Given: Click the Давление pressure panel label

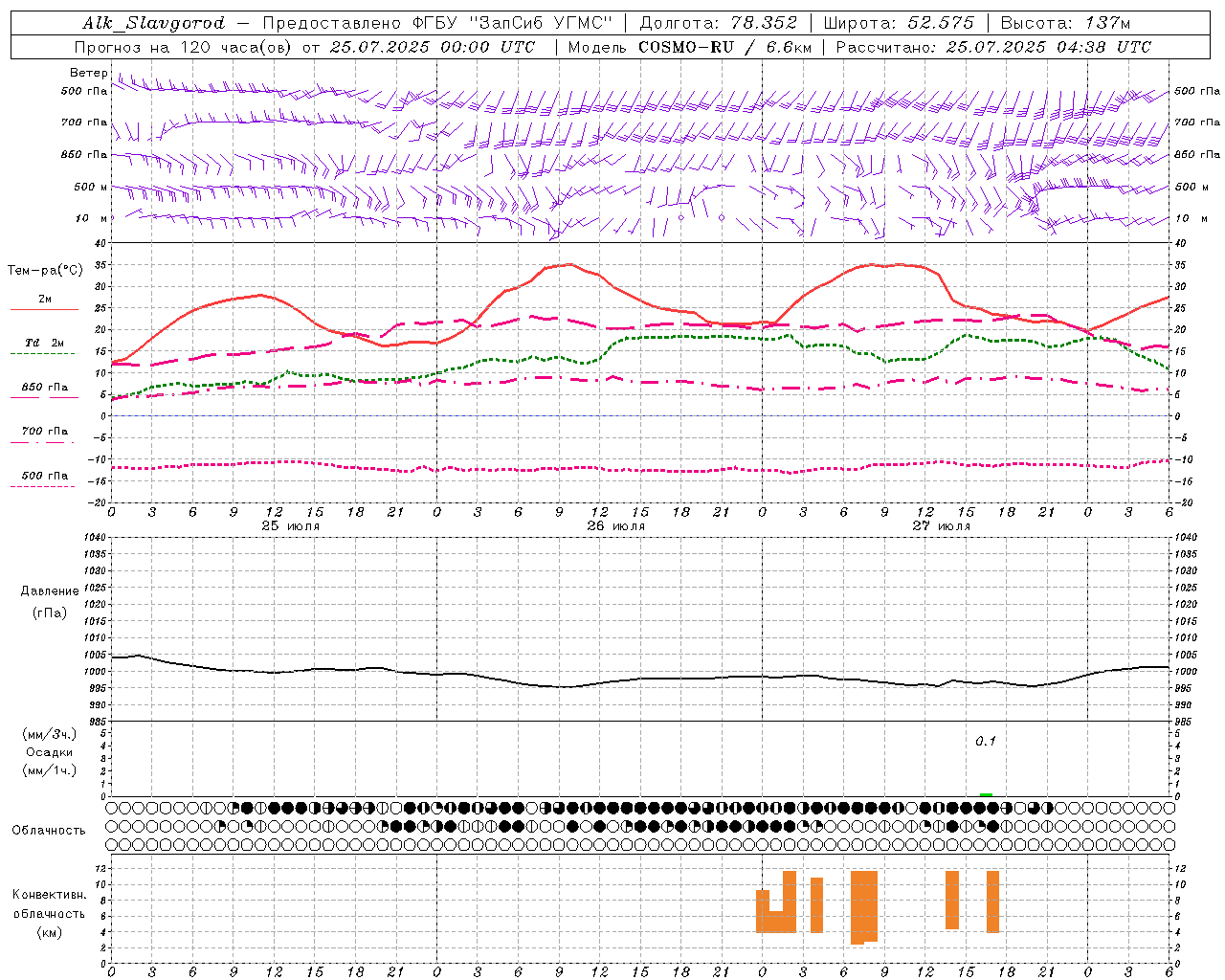Looking at the screenshot, I should pyautogui.click(x=50, y=591).
